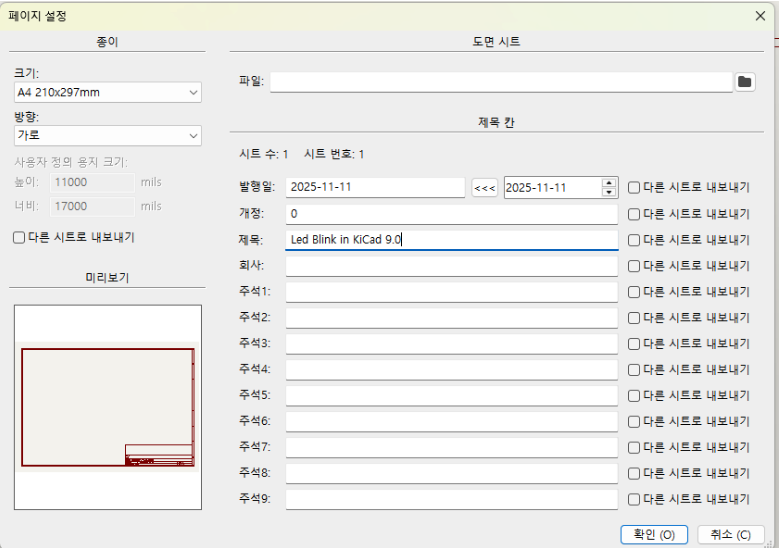The image size is (779, 548).
Task: Close the 페이지 설정 dialog
Action: 760,16
